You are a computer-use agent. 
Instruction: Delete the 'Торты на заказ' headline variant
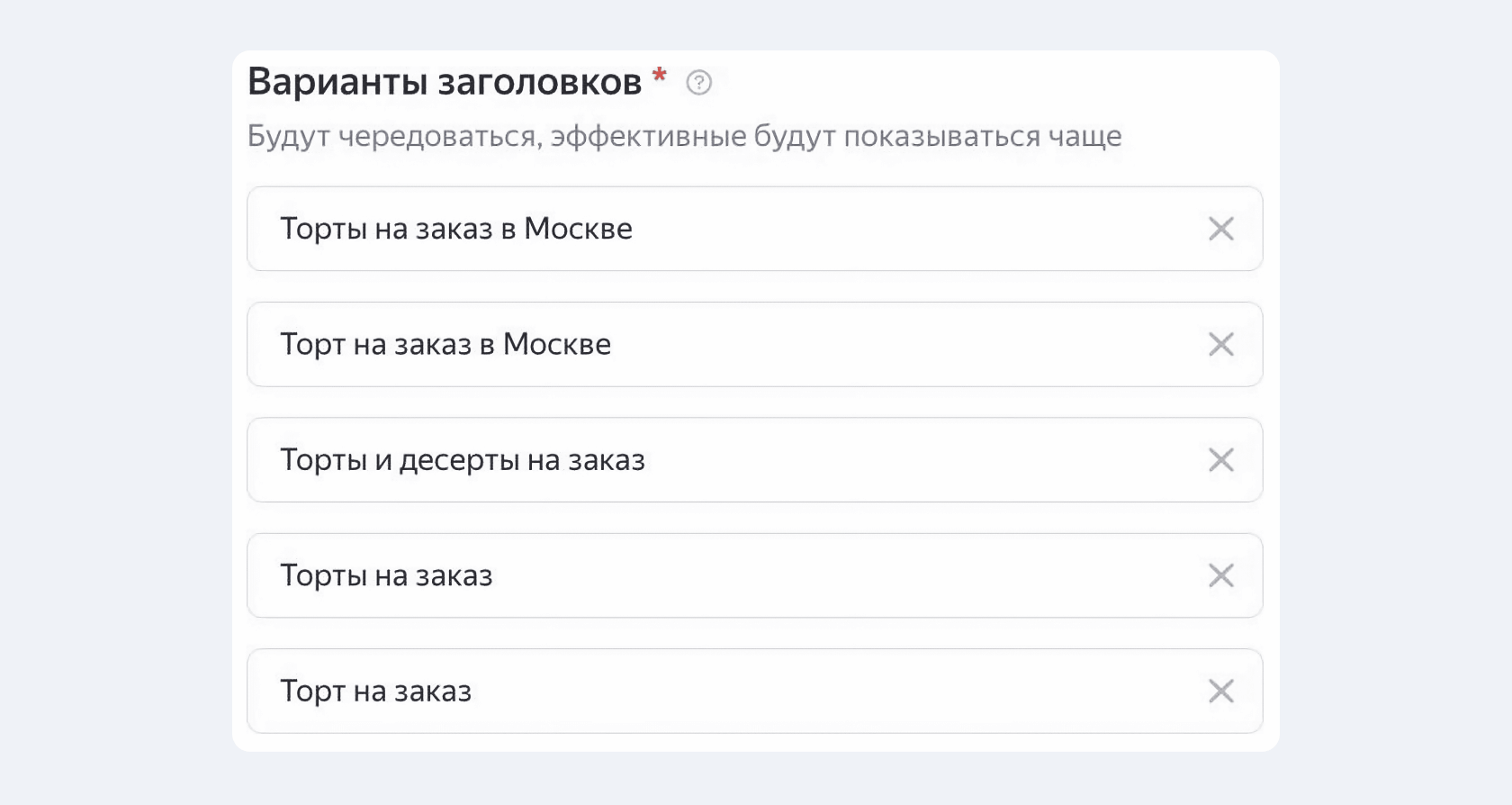[1220, 575]
